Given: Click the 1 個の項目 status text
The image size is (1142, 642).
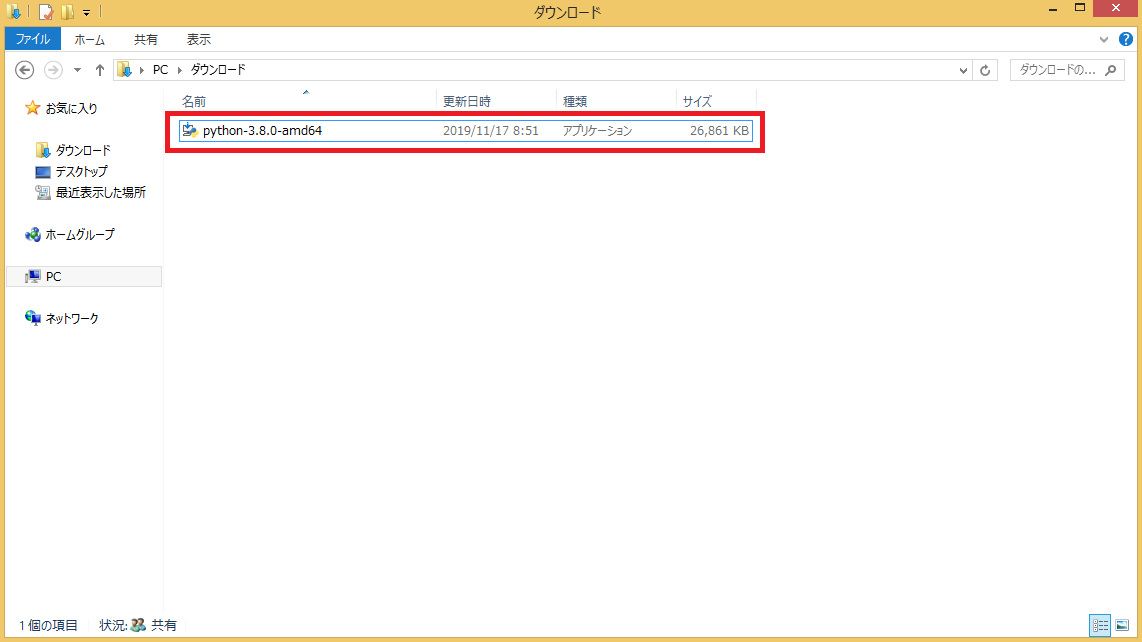Looking at the screenshot, I should pyautogui.click(x=48, y=625).
